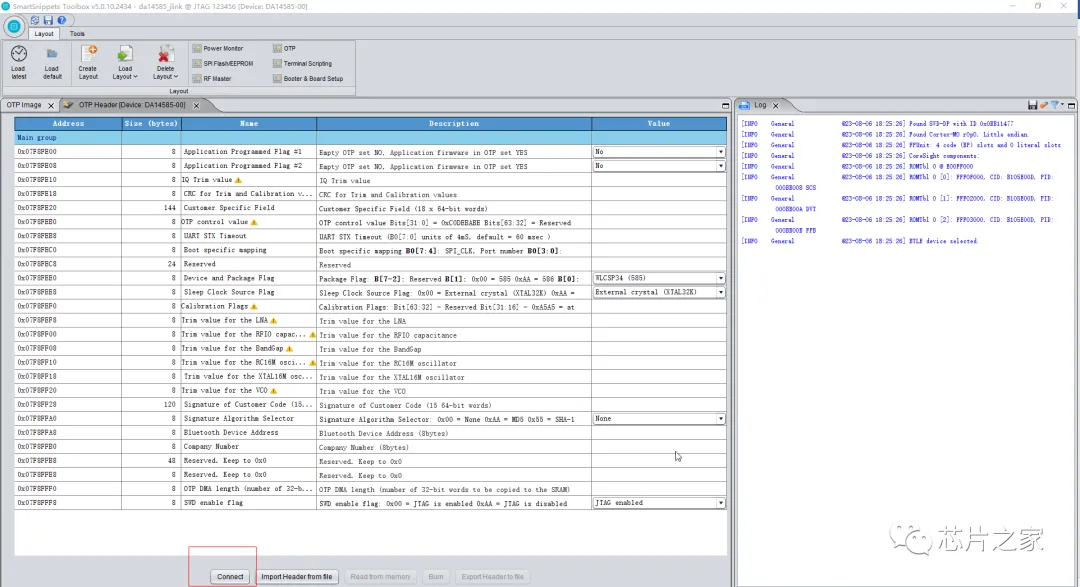Select the UART STX Timeout name cell

pos(249,236)
